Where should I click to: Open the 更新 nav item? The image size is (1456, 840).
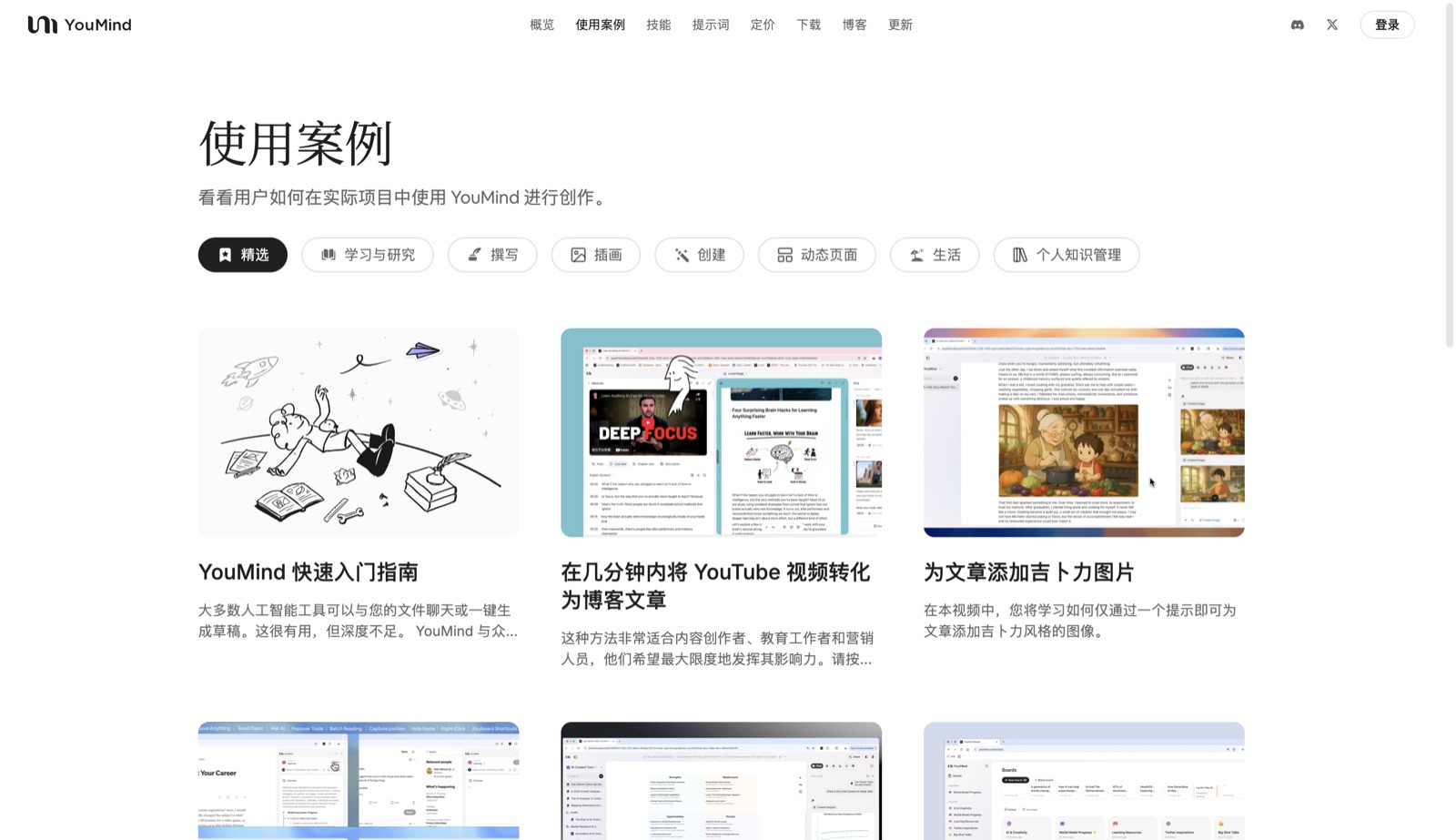click(x=900, y=25)
